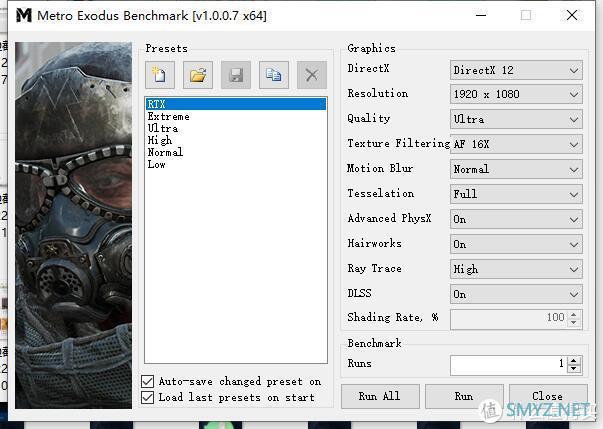This screenshot has width=603, height=429.
Task: Toggle Load last presets on start checkbox
Action: [x=148, y=397]
